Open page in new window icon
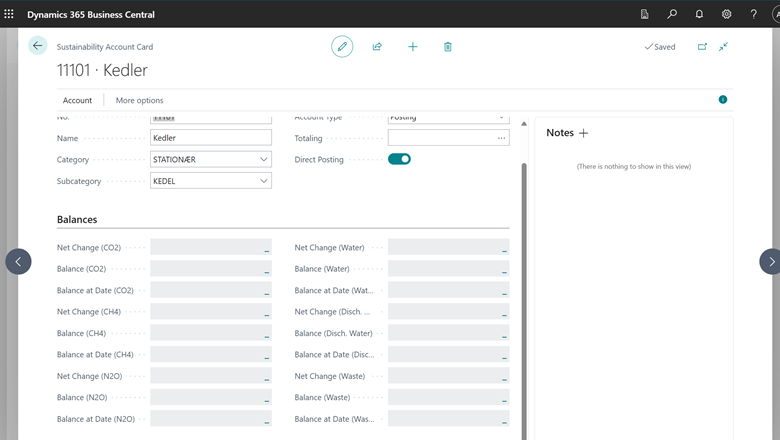 click(x=702, y=47)
